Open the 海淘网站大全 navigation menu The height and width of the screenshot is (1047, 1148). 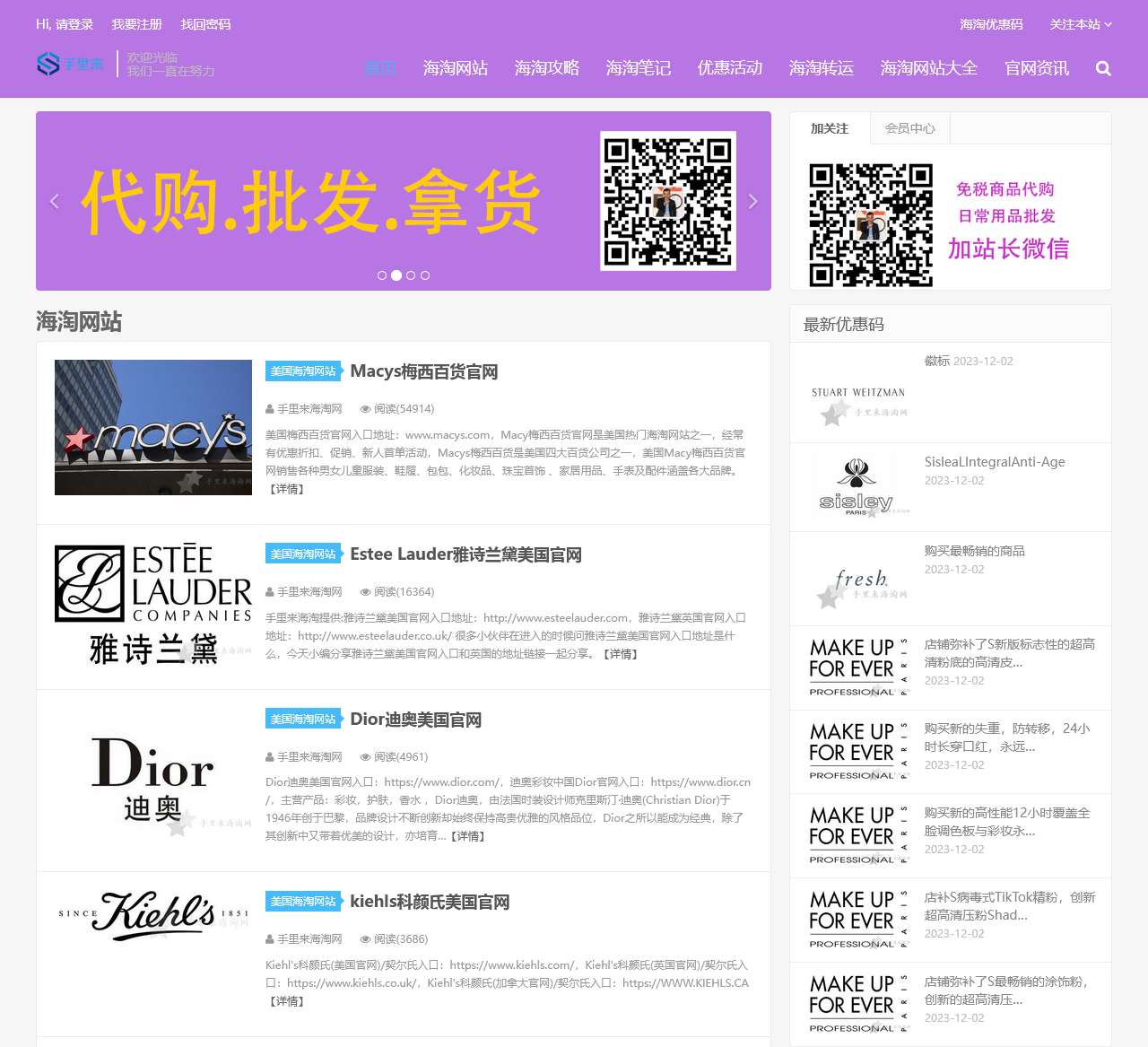pyautogui.click(x=929, y=68)
